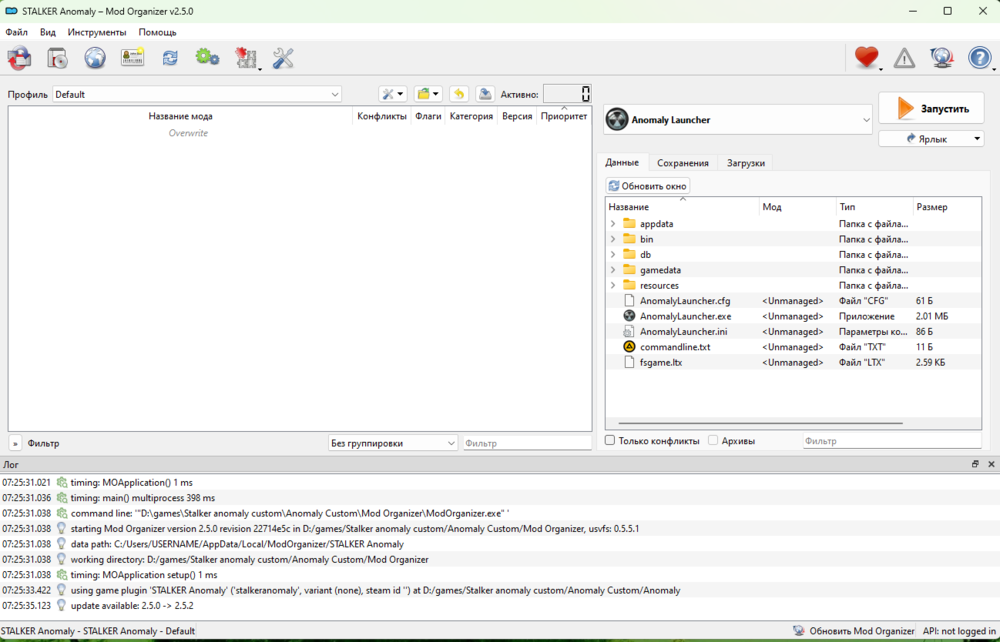1000x642 pixels.
Task: Toggle the Архивы checkbox
Action: (x=713, y=441)
